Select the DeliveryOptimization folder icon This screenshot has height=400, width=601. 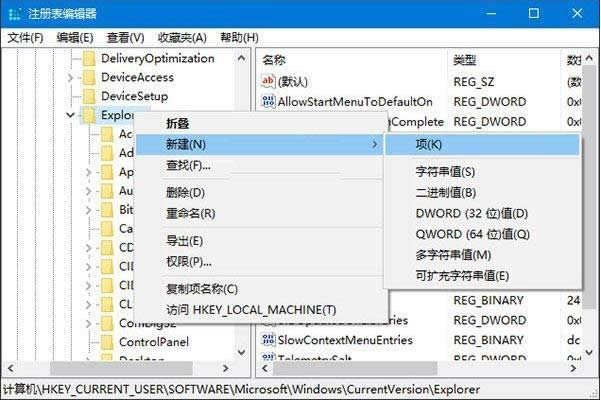coord(88,59)
